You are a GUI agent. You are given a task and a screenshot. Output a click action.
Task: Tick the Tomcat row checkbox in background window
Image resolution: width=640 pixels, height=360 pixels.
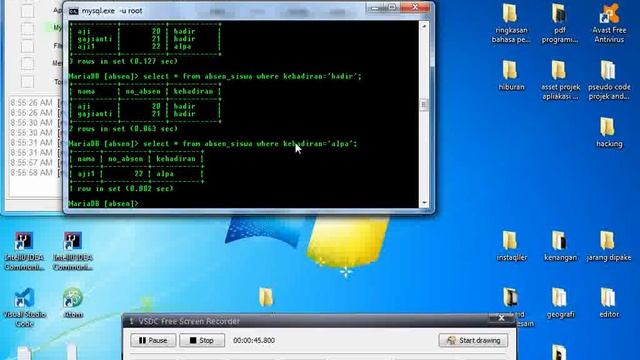27,82
